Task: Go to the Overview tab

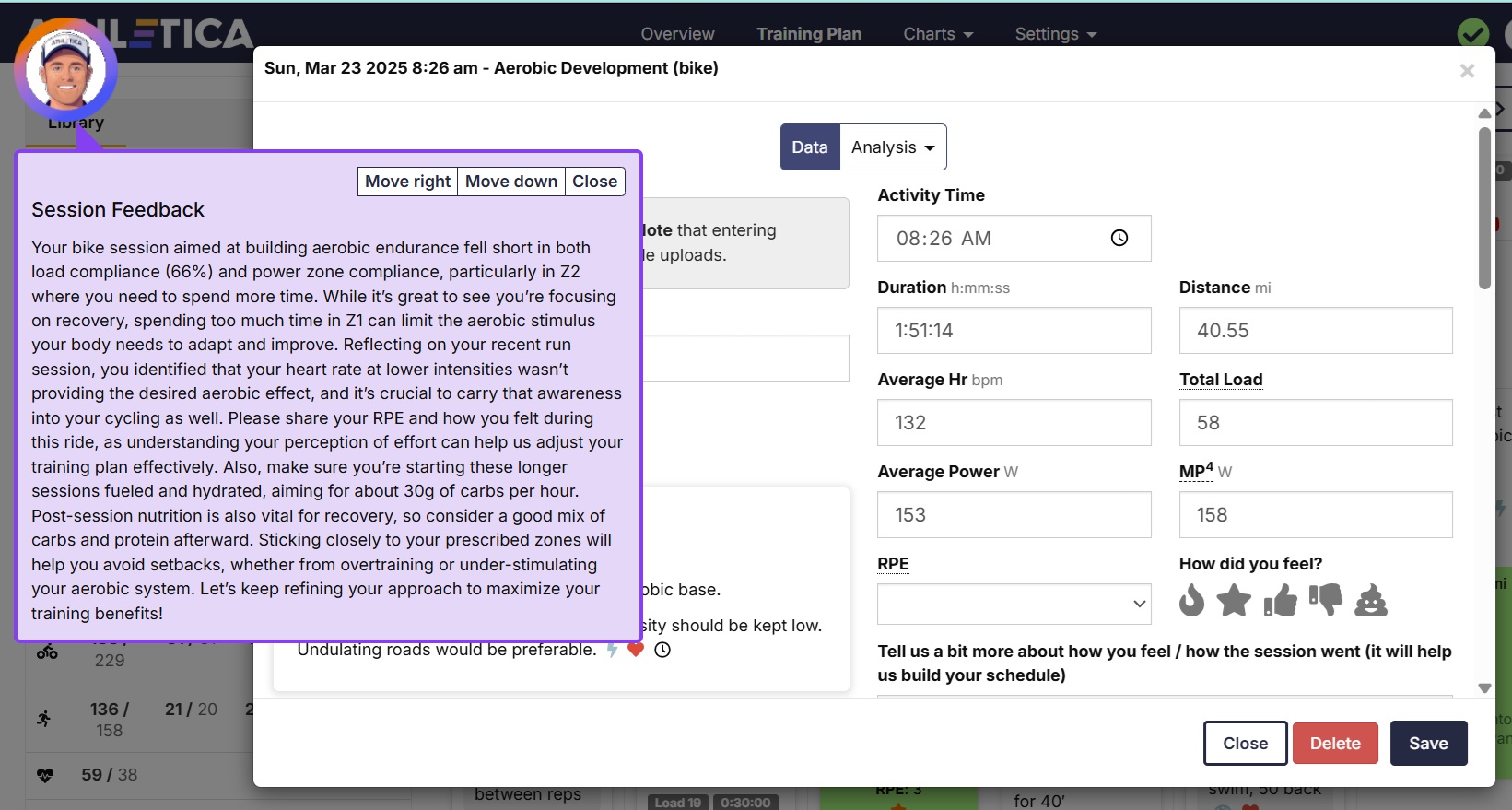Action: coord(677,34)
